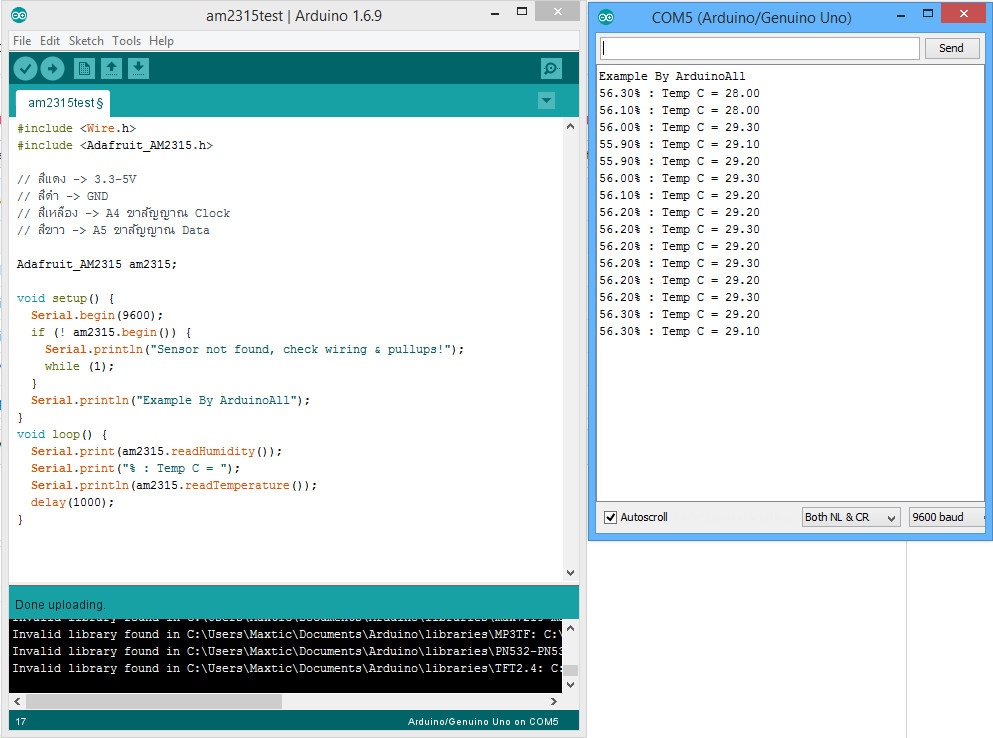This screenshot has width=993, height=738.
Task: Click the "A5" Data wiring comment line
Action: click(x=113, y=231)
